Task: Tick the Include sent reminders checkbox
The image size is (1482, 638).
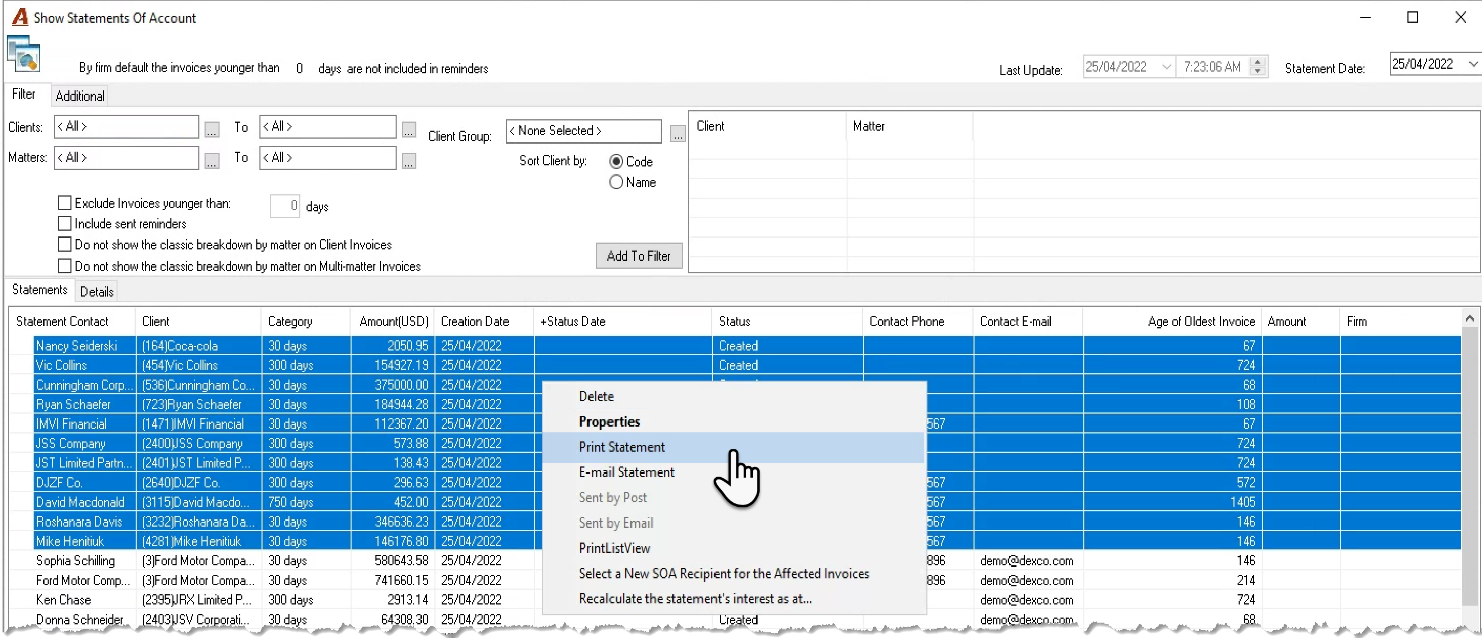Action: pyautogui.click(x=65, y=224)
